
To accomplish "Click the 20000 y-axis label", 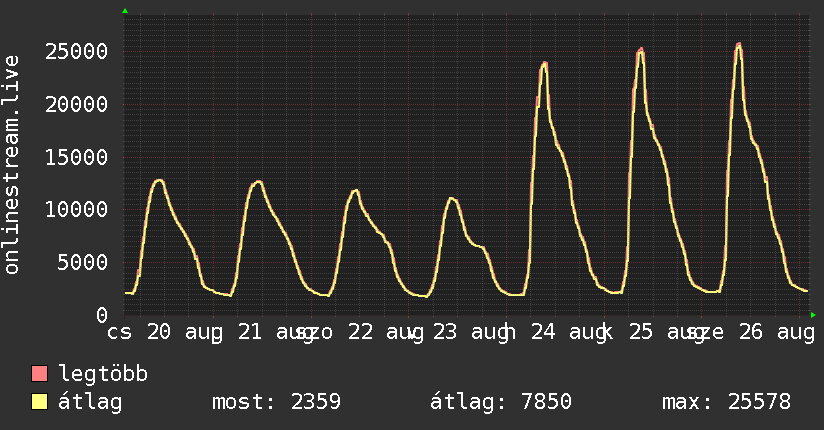I will pyautogui.click(x=77, y=104).
